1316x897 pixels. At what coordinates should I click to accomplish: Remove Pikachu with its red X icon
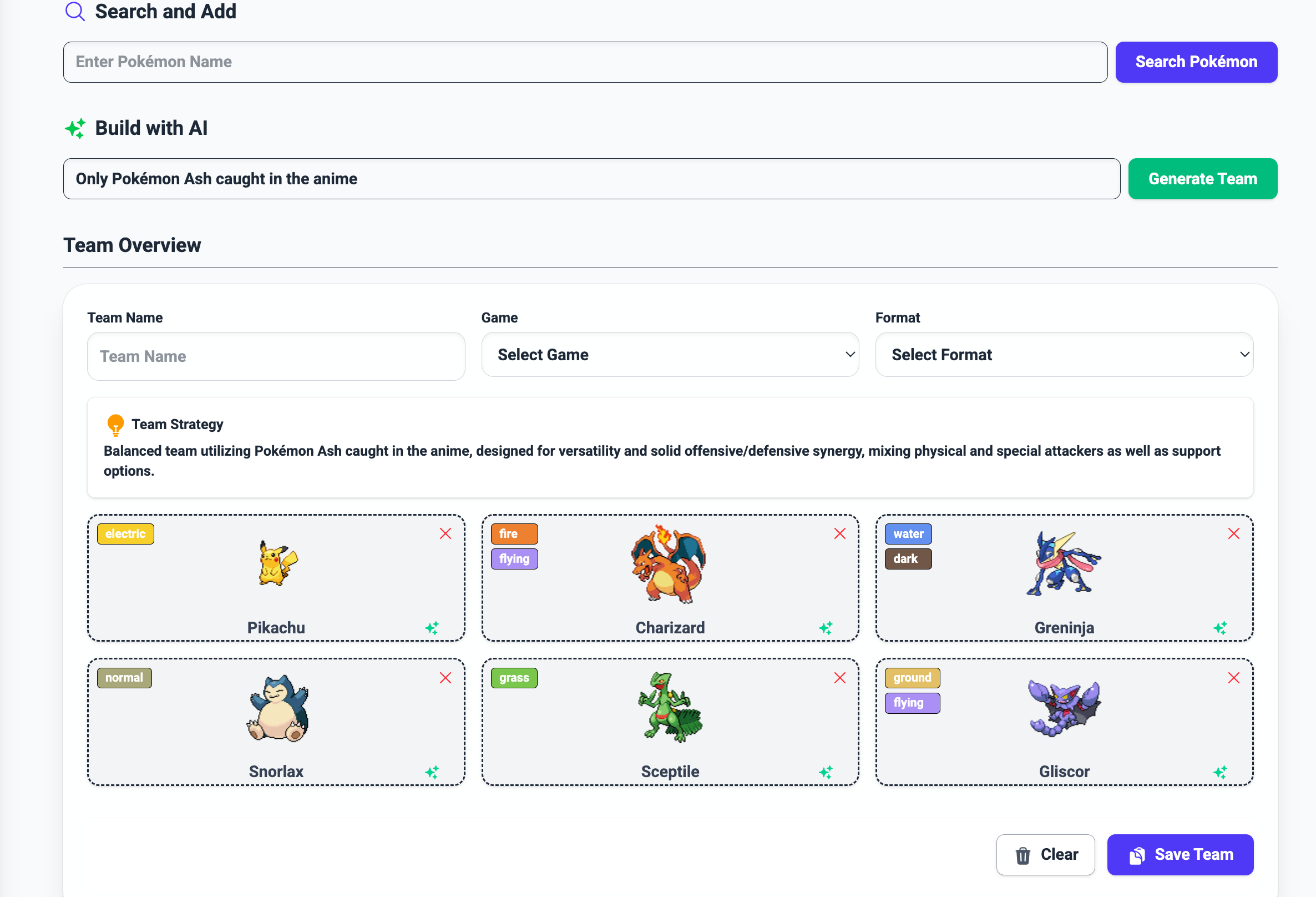446,534
